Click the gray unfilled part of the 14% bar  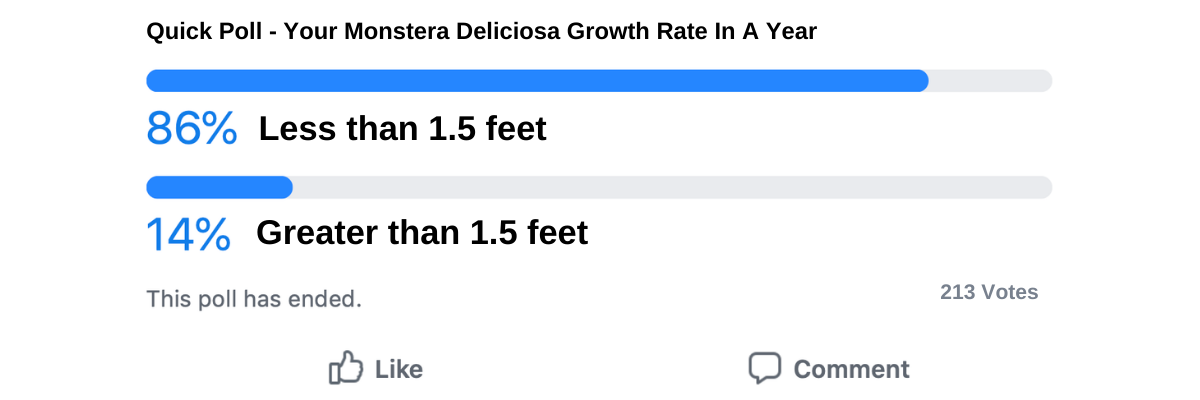670,187
